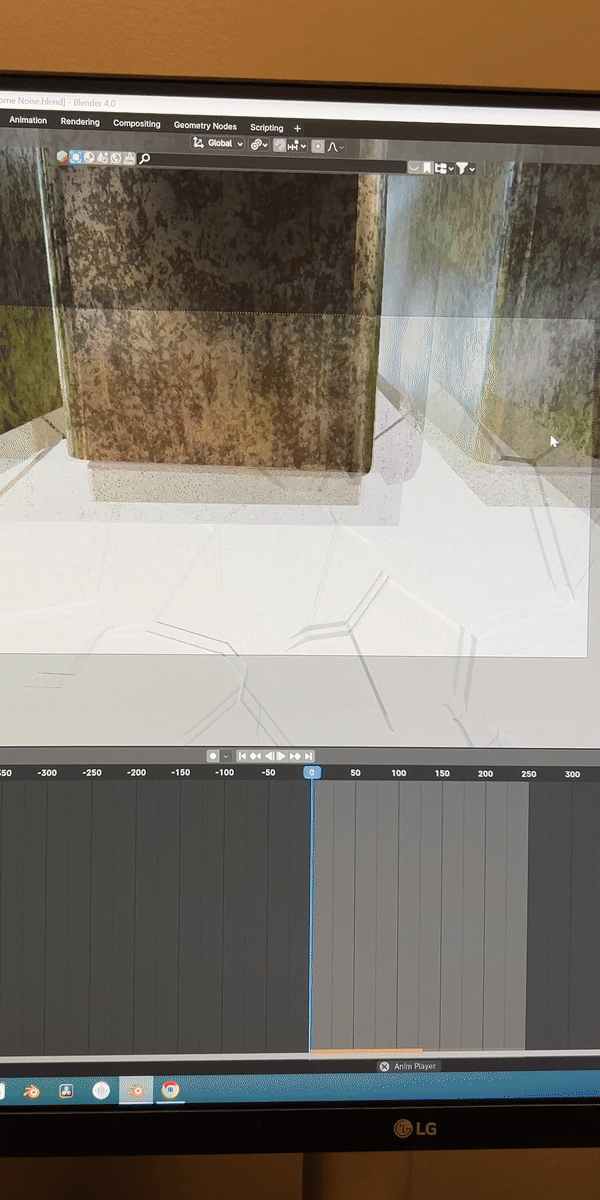Open the proportional editing falloff dropdown
The image size is (600, 1200).
click(335, 147)
